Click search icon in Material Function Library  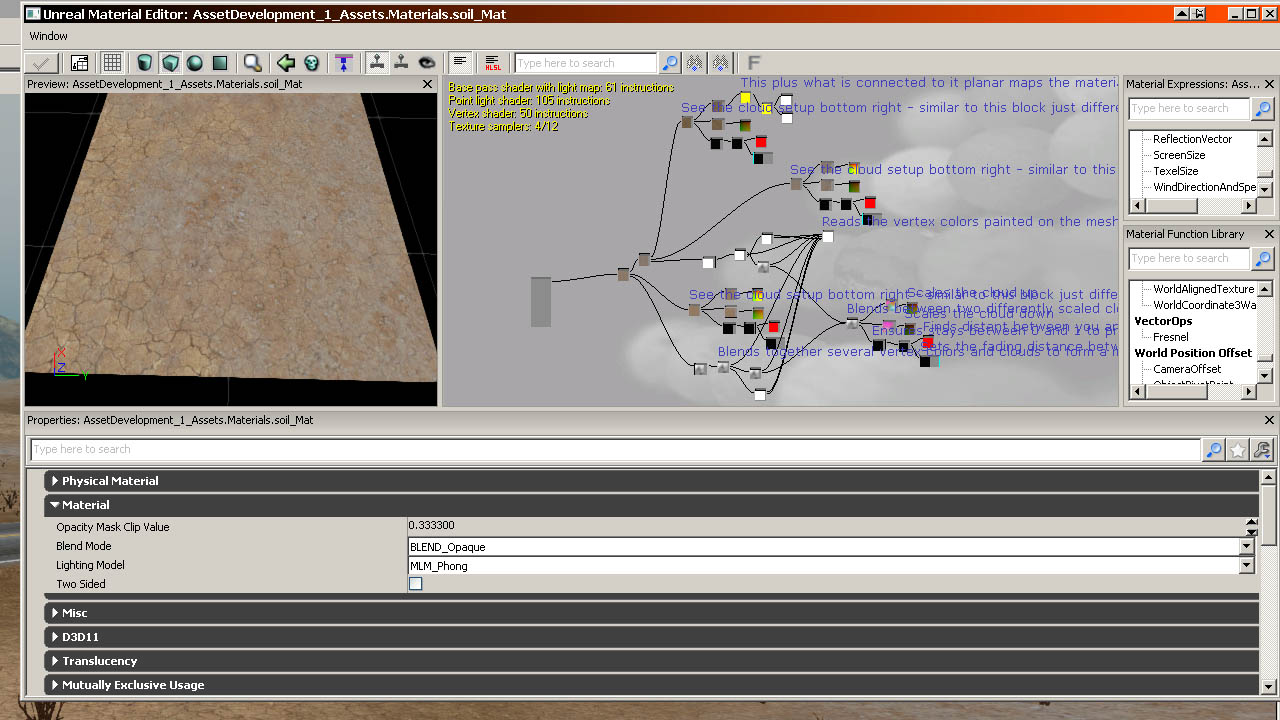pos(1263,258)
